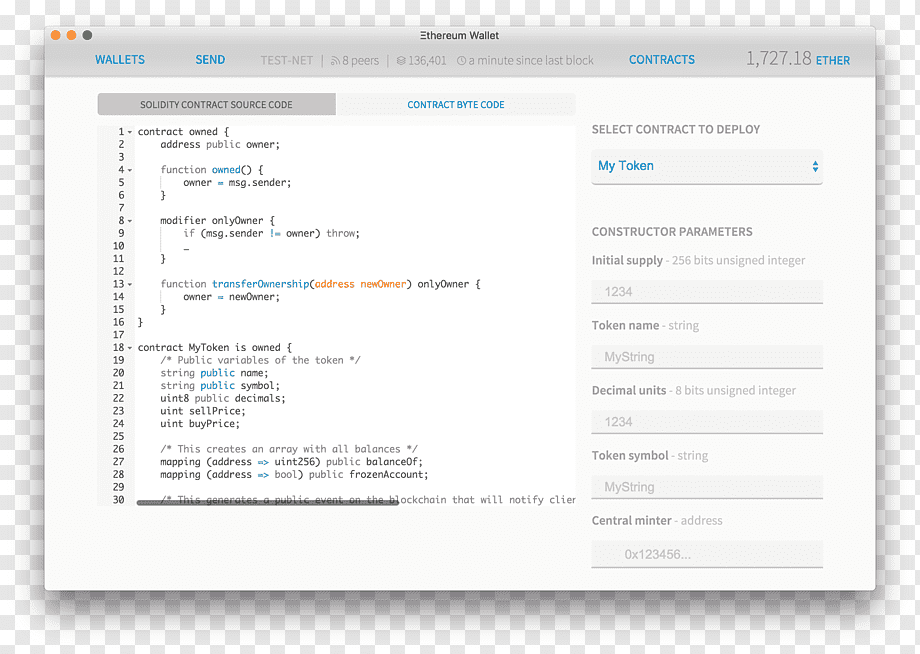Click the Initial supply input field

(x=707, y=292)
